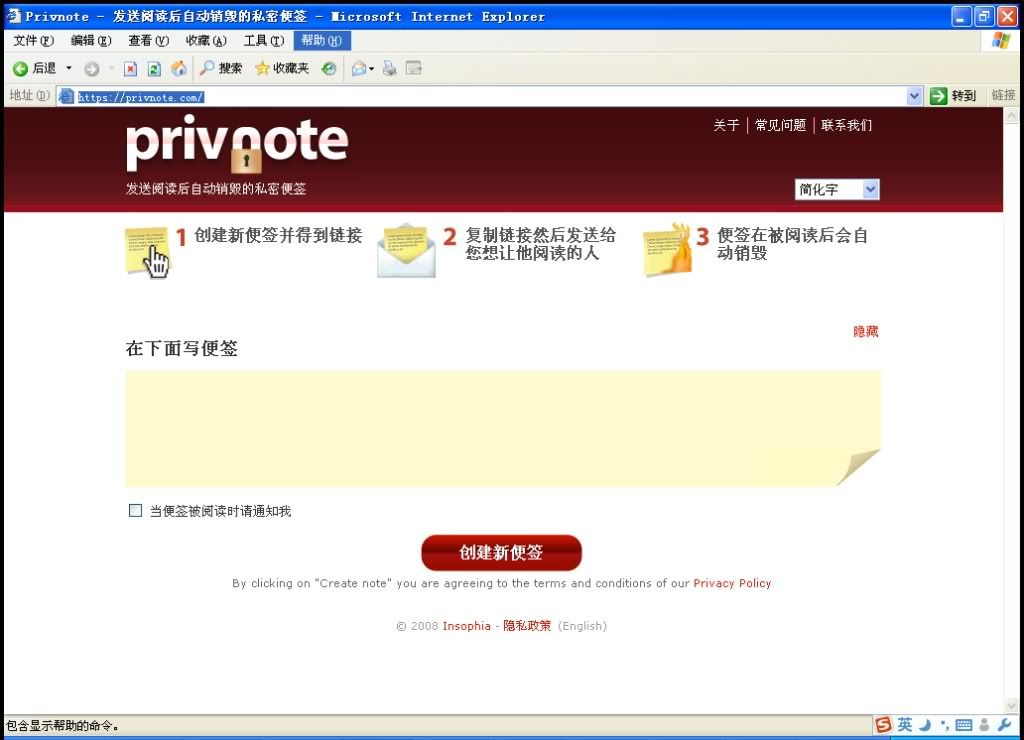
Task: Open the 编辑(E) menu
Action: click(x=91, y=40)
